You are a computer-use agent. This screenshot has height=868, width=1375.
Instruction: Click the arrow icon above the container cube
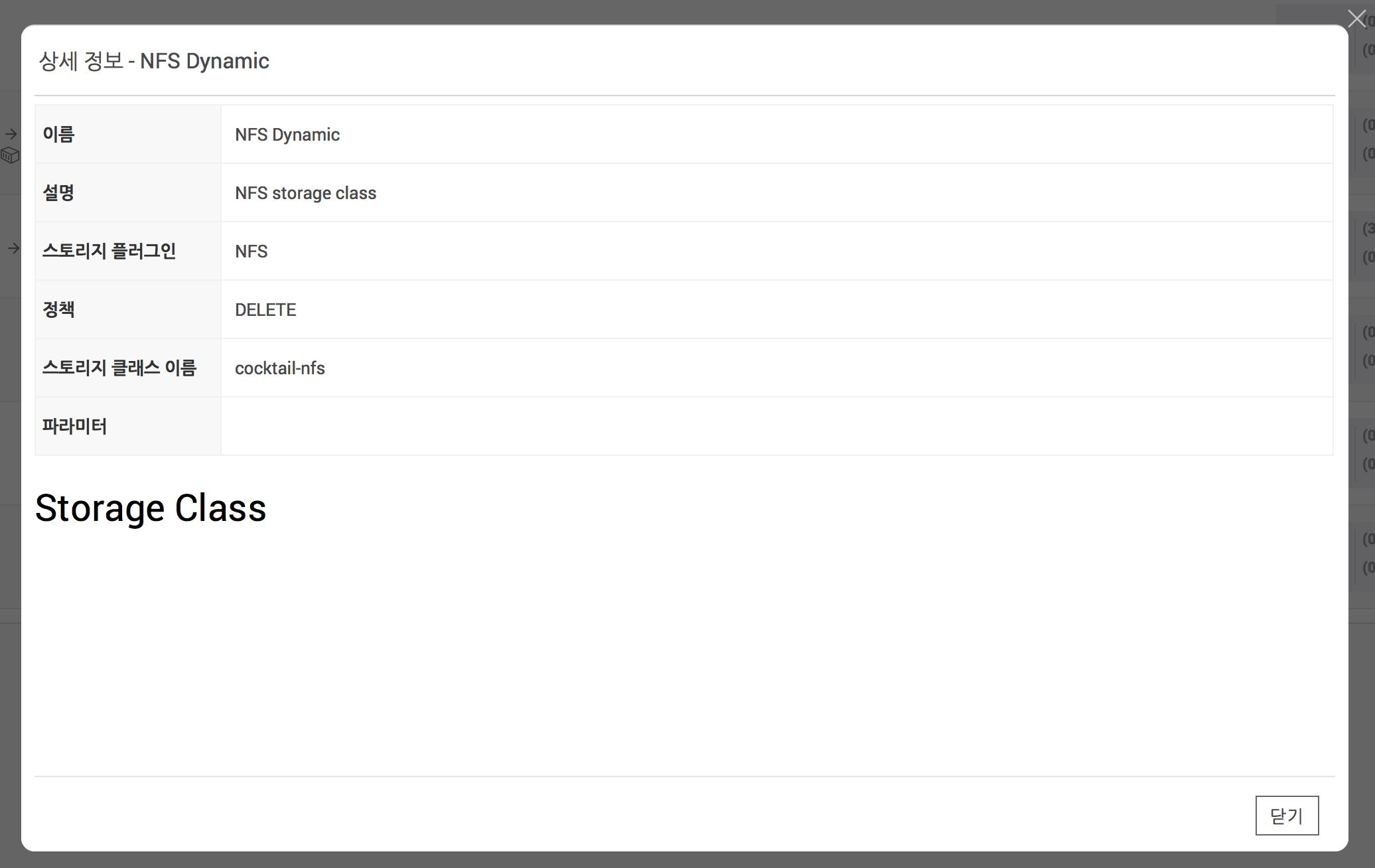click(x=11, y=134)
